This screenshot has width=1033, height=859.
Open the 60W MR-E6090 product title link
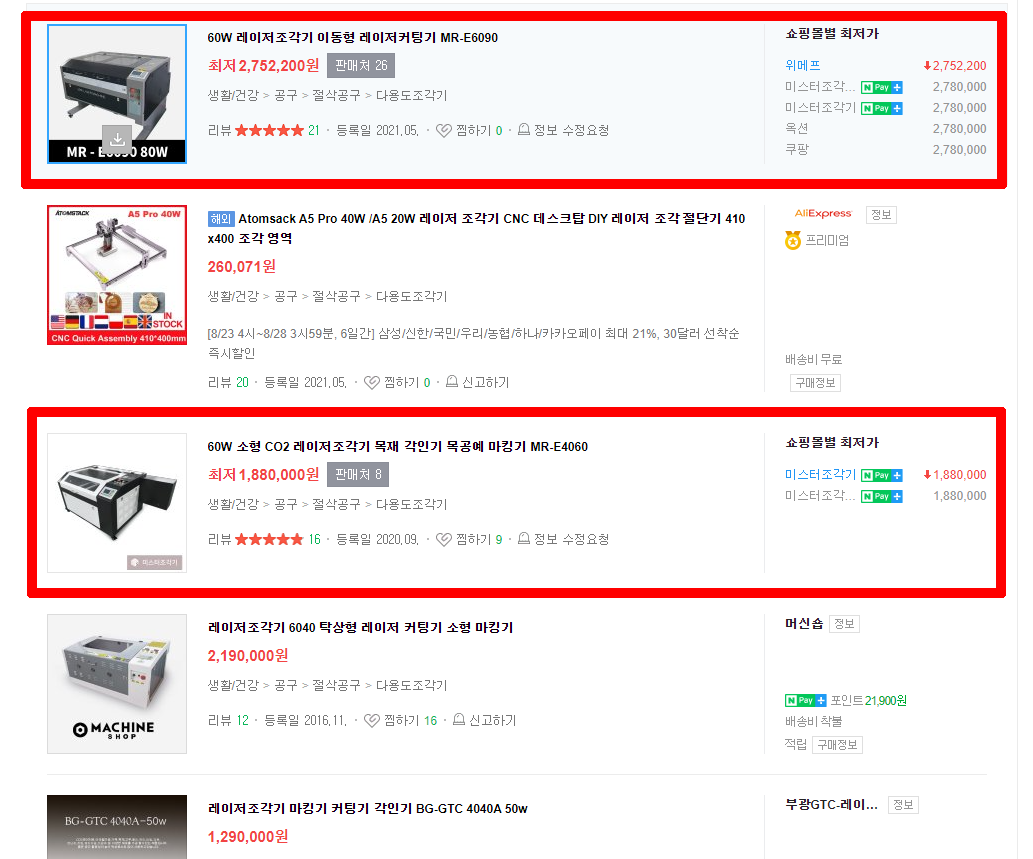pyautogui.click(x=352, y=38)
